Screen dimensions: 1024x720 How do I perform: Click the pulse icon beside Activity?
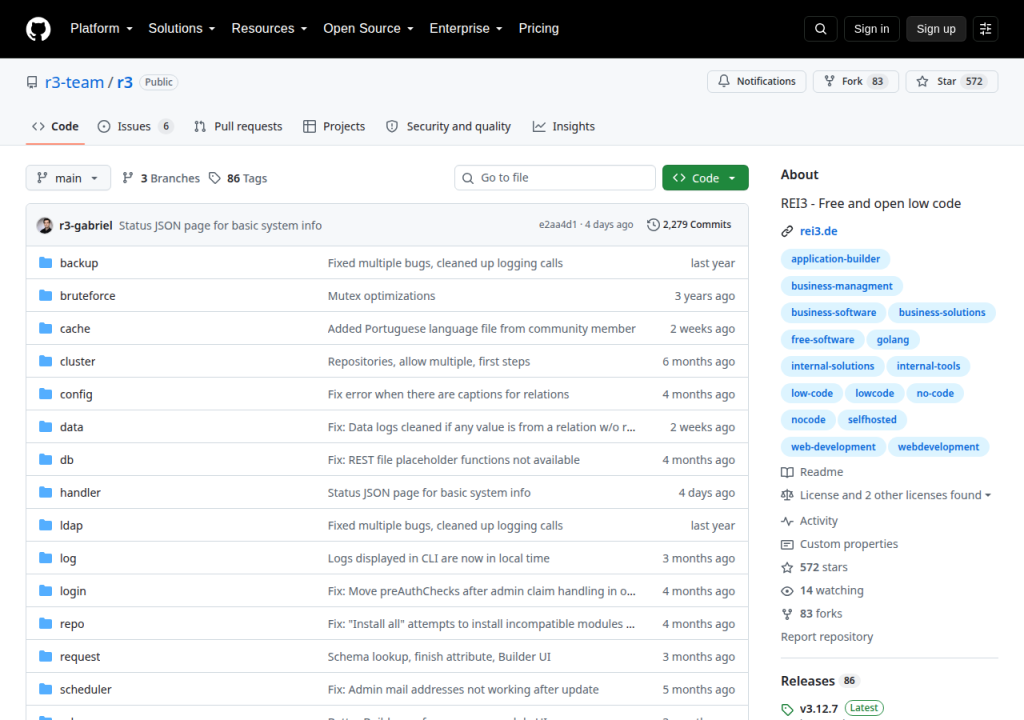[x=787, y=521]
